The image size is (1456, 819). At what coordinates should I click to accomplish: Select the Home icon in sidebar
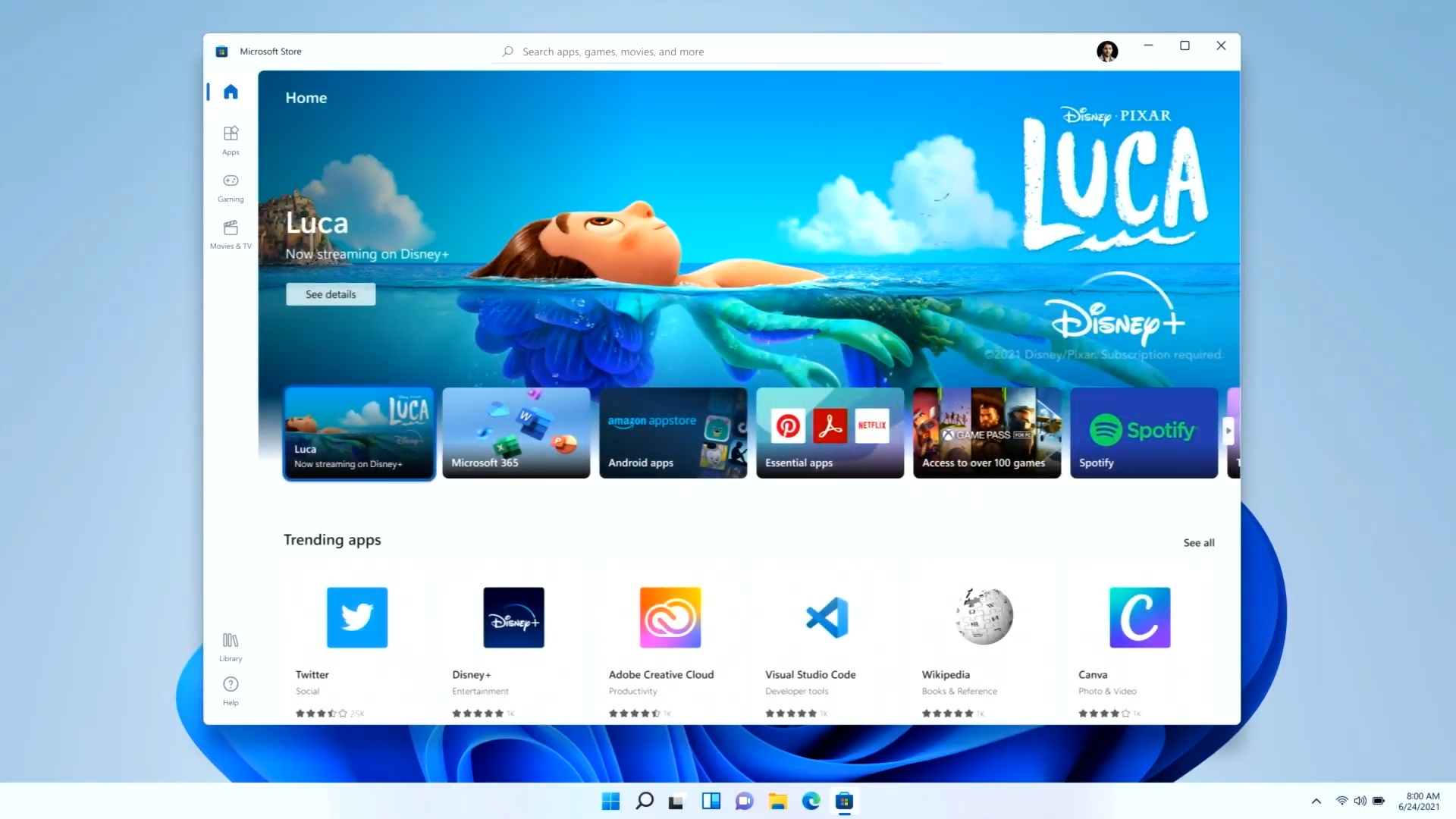click(x=231, y=92)
